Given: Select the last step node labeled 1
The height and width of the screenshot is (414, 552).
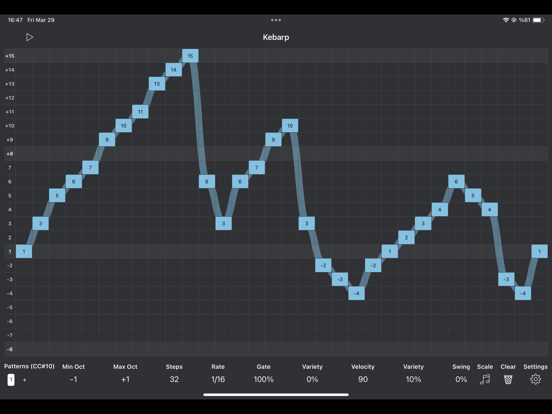Looking at the screenshot, I should coord(539,251).
